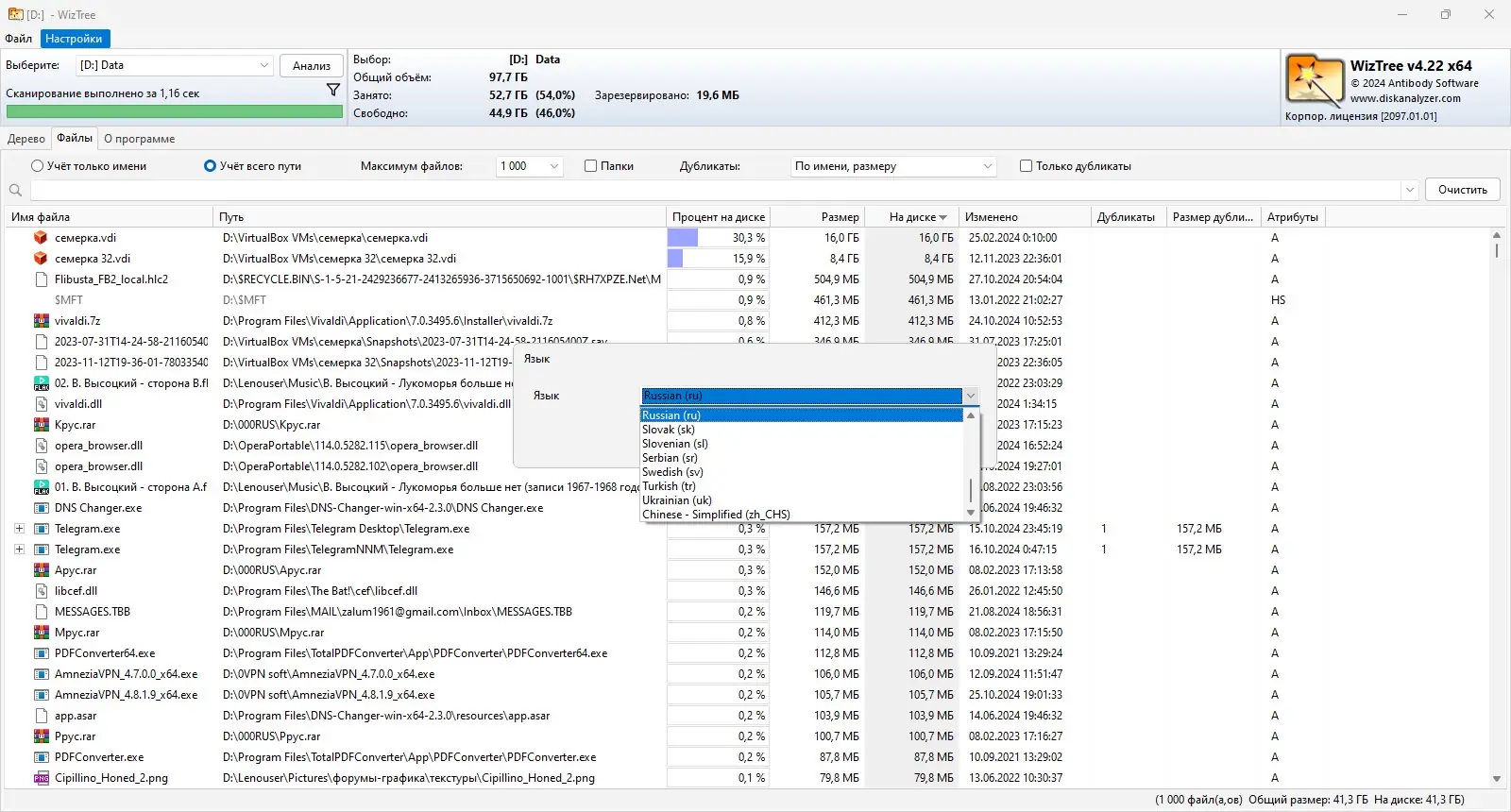Click the AmneziaVPN_4.8.1.9_x64.exe icon
The image size is (1511, 812).
pyautogui.click(x=41, y=695)
